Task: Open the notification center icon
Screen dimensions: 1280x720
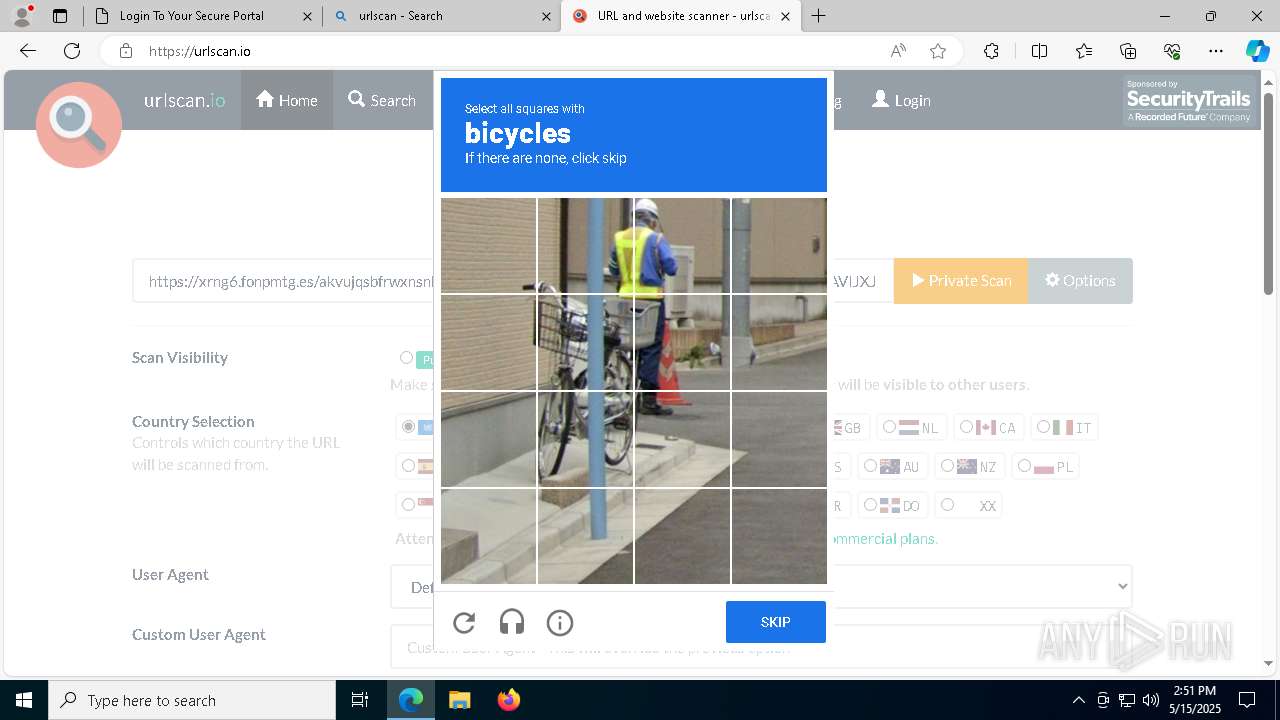Action: pos(1247,700)
